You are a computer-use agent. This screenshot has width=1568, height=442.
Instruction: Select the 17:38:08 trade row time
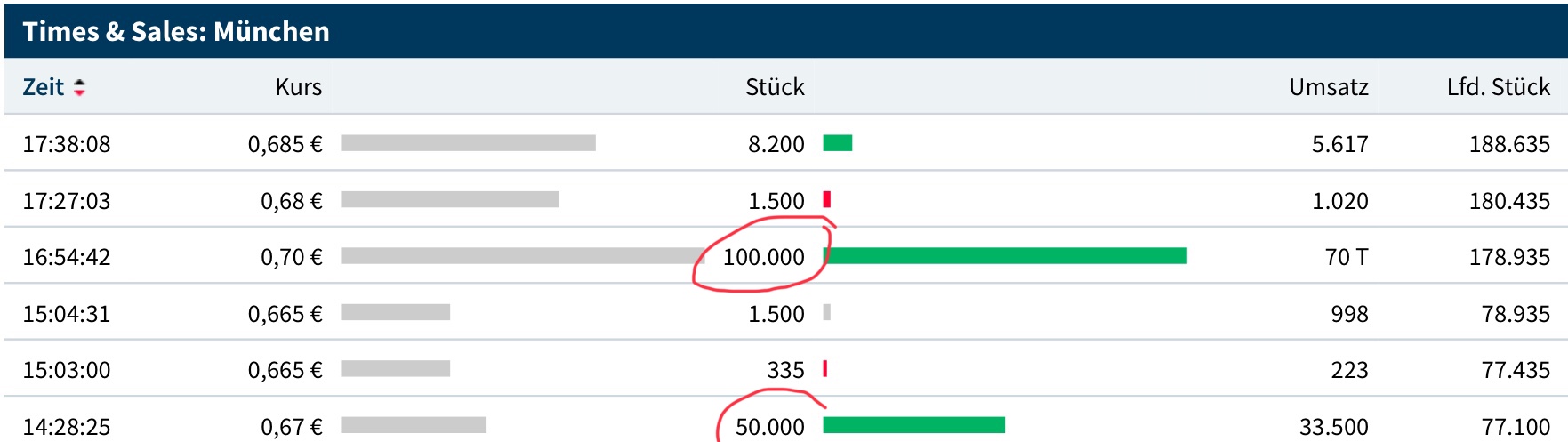pos(67,144)
